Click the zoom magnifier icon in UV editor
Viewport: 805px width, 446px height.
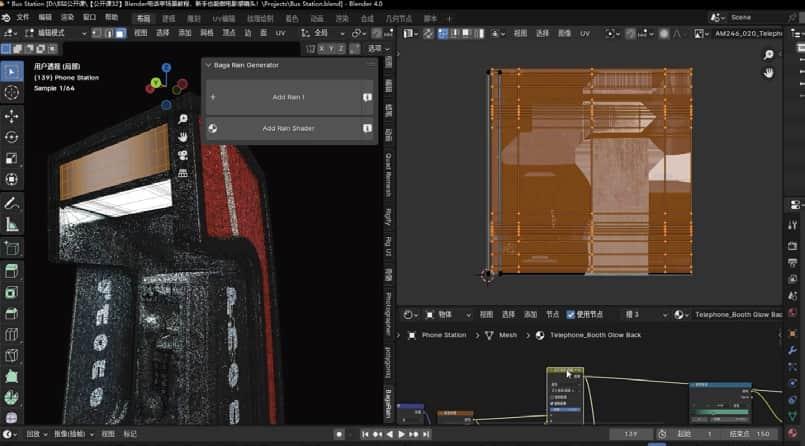pos(768,55)
